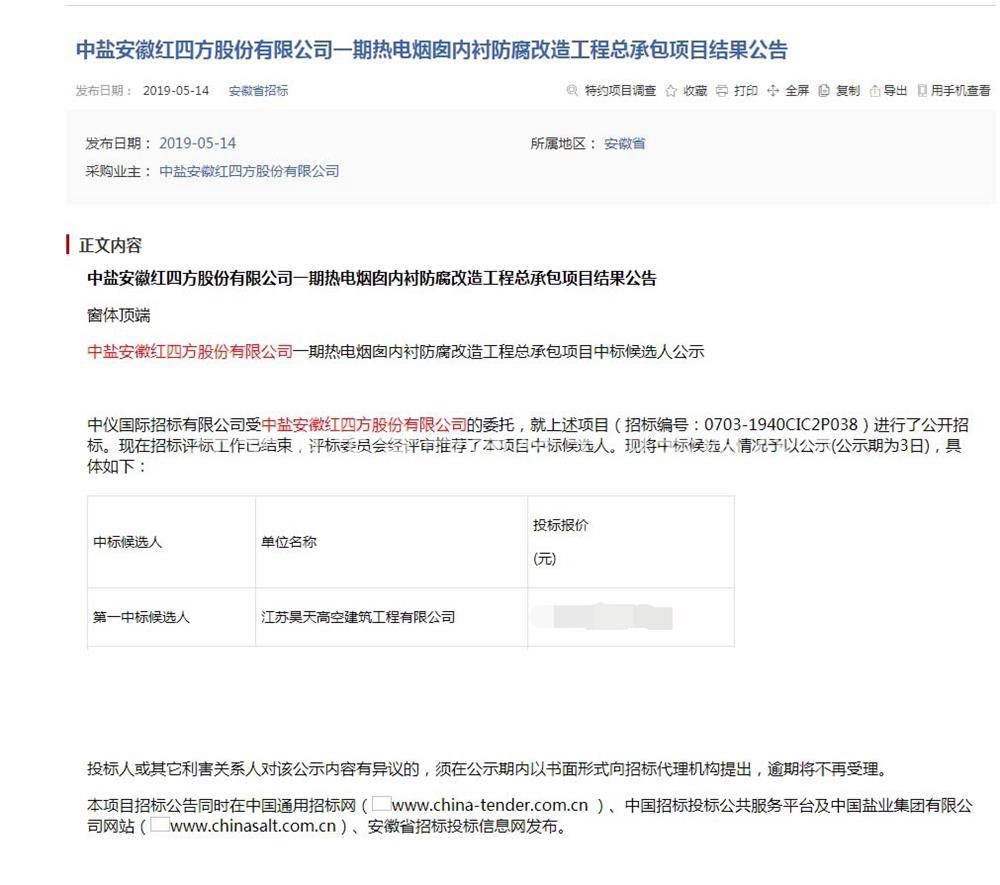
Task: Enter fullscreen with the 全屏 icon
Action: 773,91
